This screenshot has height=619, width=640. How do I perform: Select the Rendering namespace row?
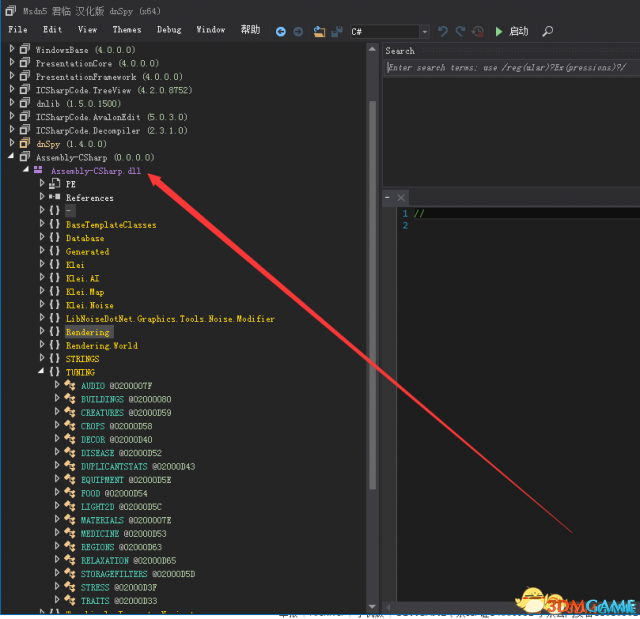[87, 333]
